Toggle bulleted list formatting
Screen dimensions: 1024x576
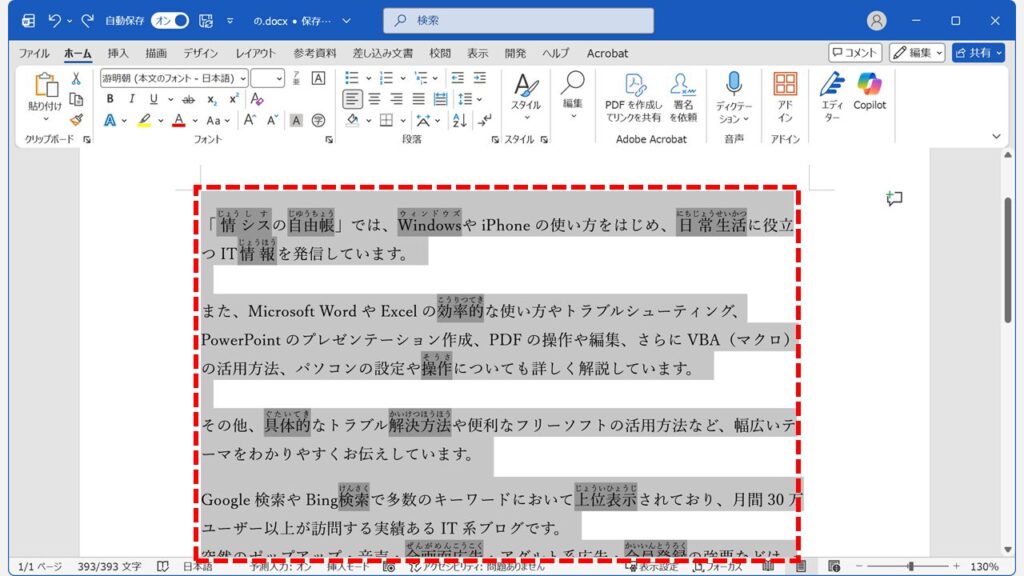(x=354, y=78)
